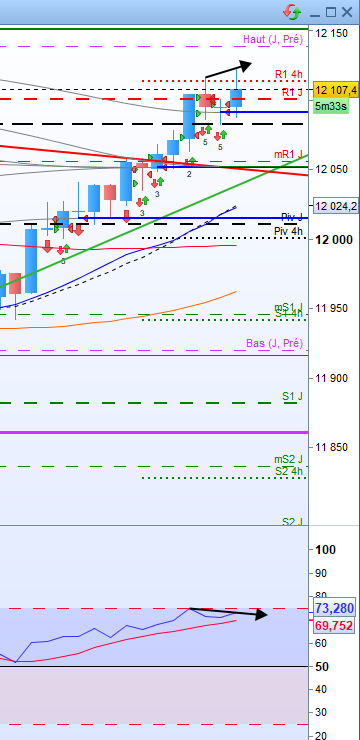This screenshot has width=360, height=740.
Task: Maximize the chart window
Action: click(331, 12)
